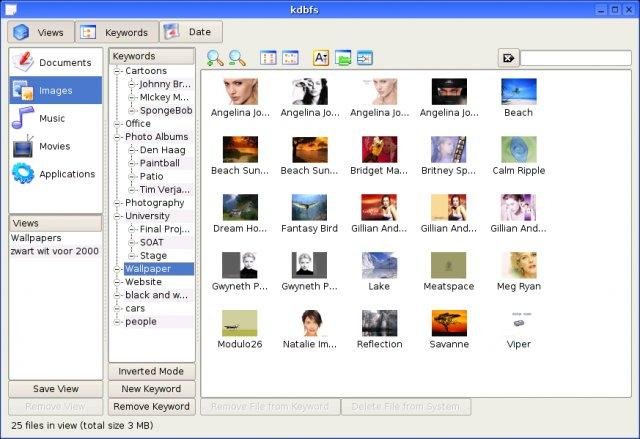Select the Paintball keyword

point(160,163)
